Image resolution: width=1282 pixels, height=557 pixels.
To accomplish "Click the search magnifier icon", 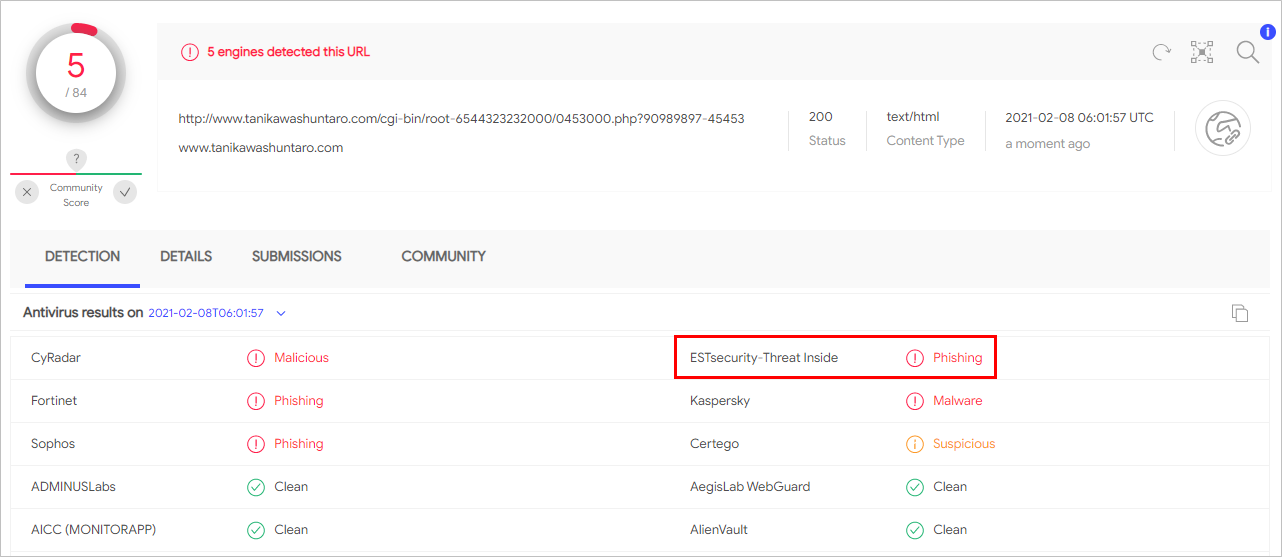I will [1247, 52].
